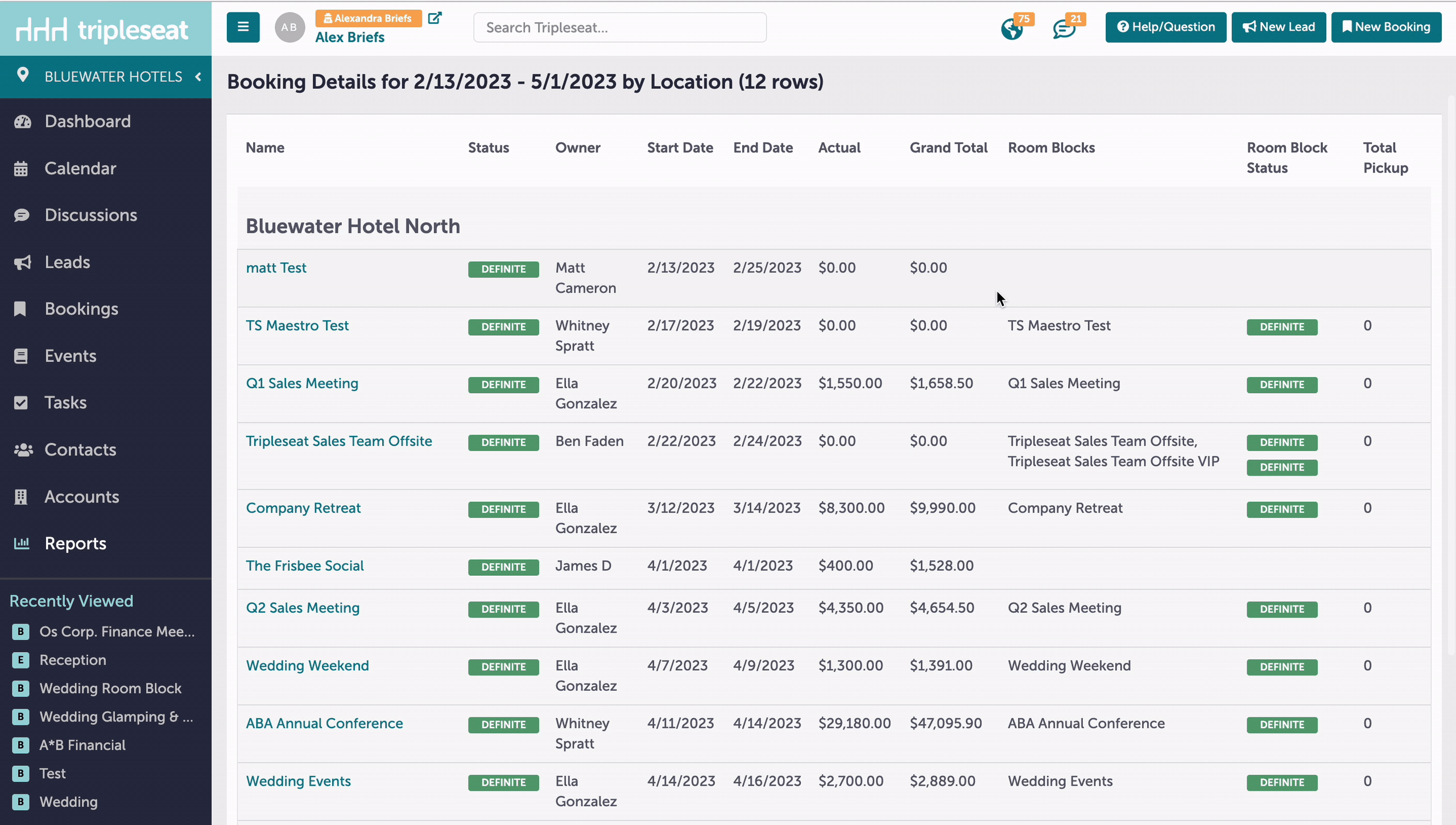Screen dimensions: 1456x825
Task: Click the Tripleseat logo
Action: pos(102,29)
